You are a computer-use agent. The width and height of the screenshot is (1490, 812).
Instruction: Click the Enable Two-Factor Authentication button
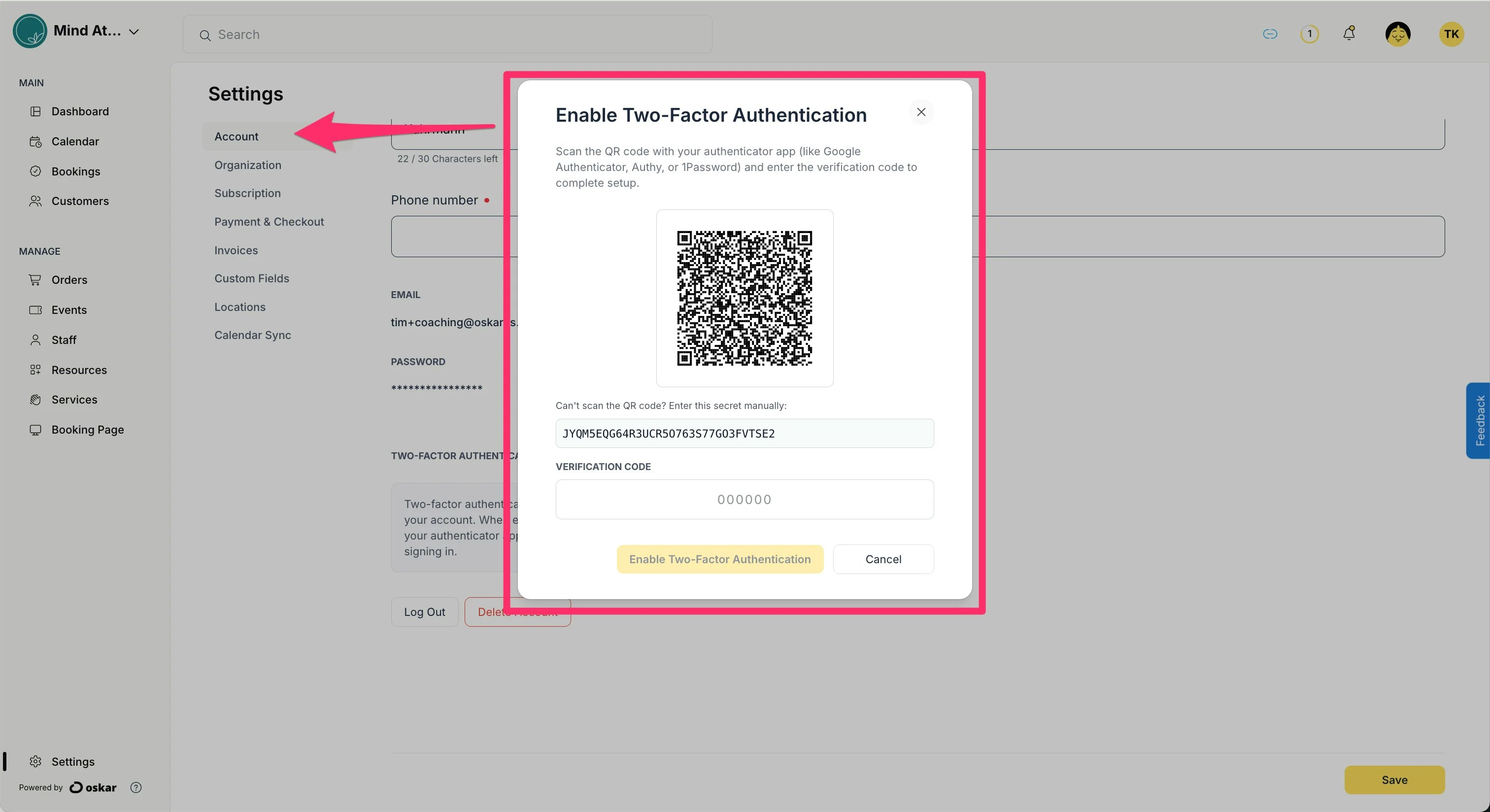(x=719, y=559)
